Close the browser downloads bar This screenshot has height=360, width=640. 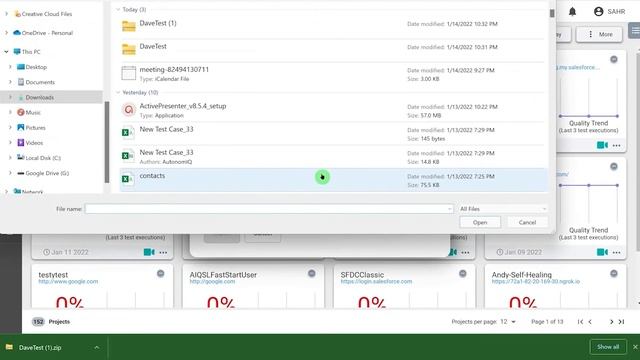[x=635, y=347]
